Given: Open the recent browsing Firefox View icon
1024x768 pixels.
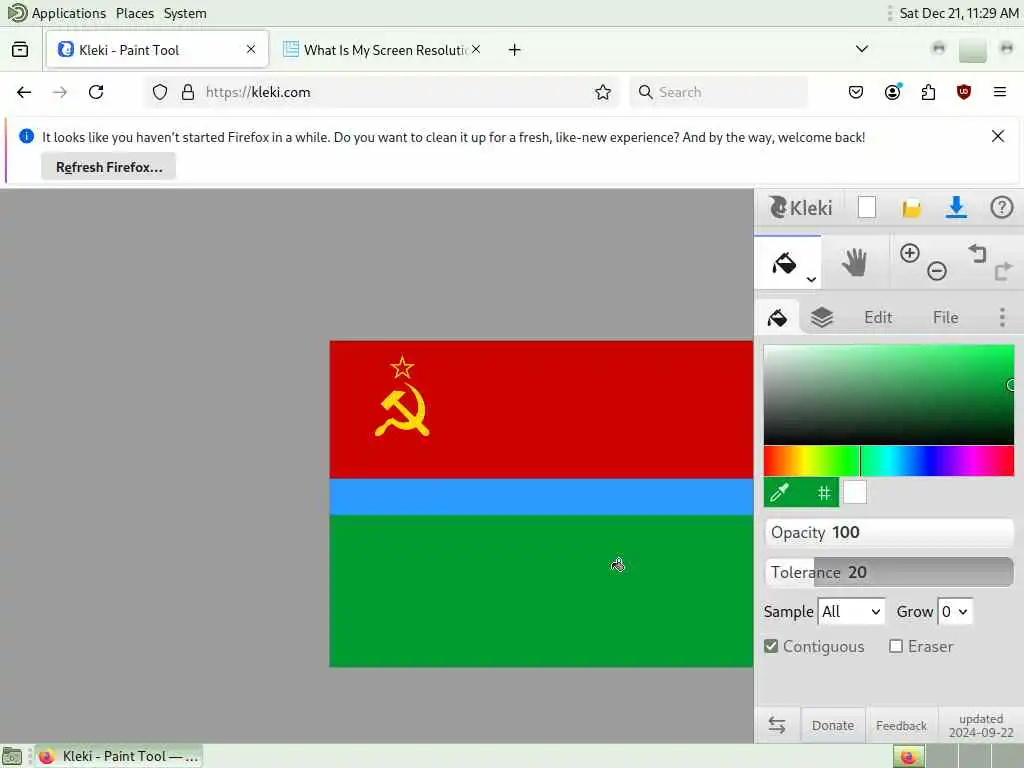Looking at the screenshot, I should (20, 50).
